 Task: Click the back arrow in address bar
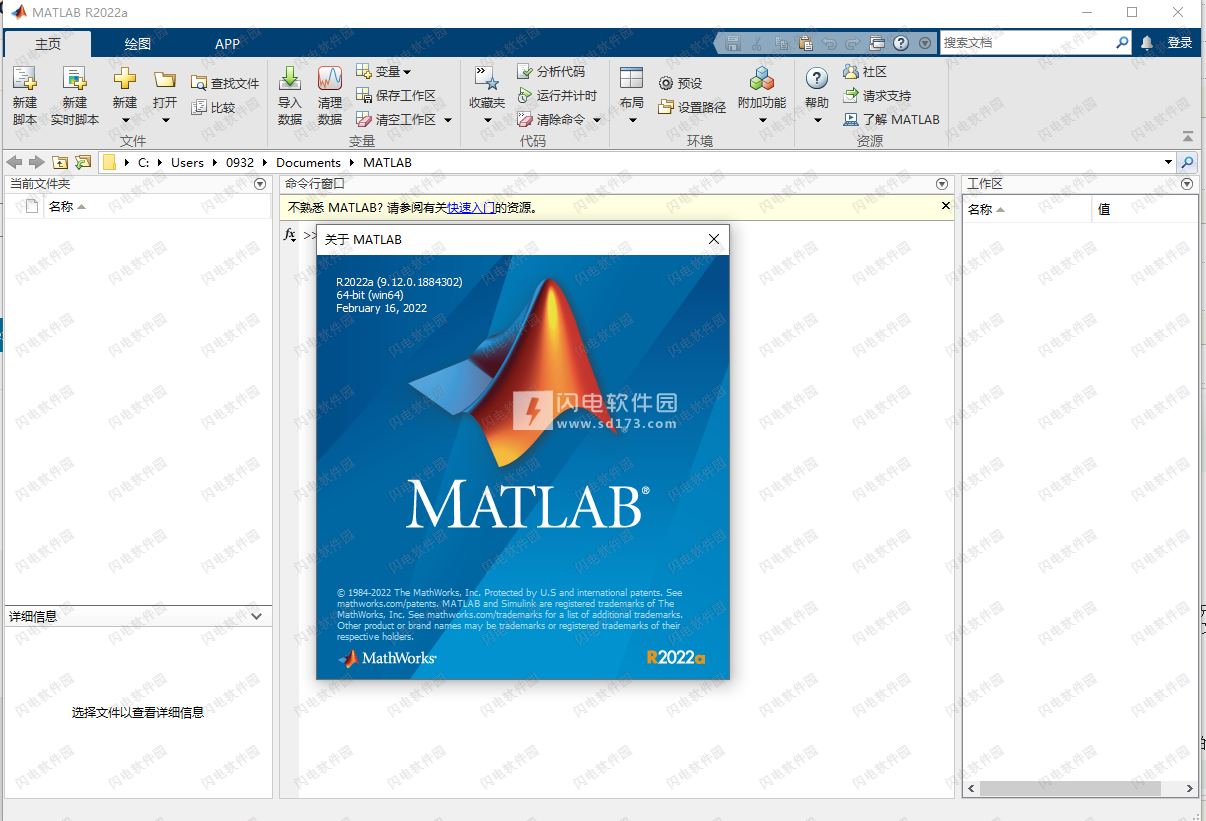click(x=14, y=162)
